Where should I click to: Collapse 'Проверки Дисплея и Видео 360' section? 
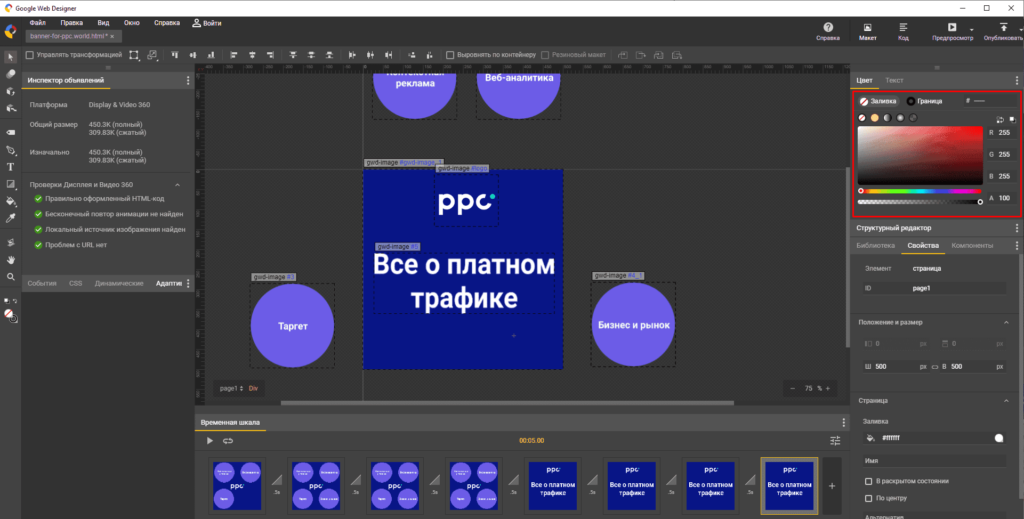(x=178, y=184)
